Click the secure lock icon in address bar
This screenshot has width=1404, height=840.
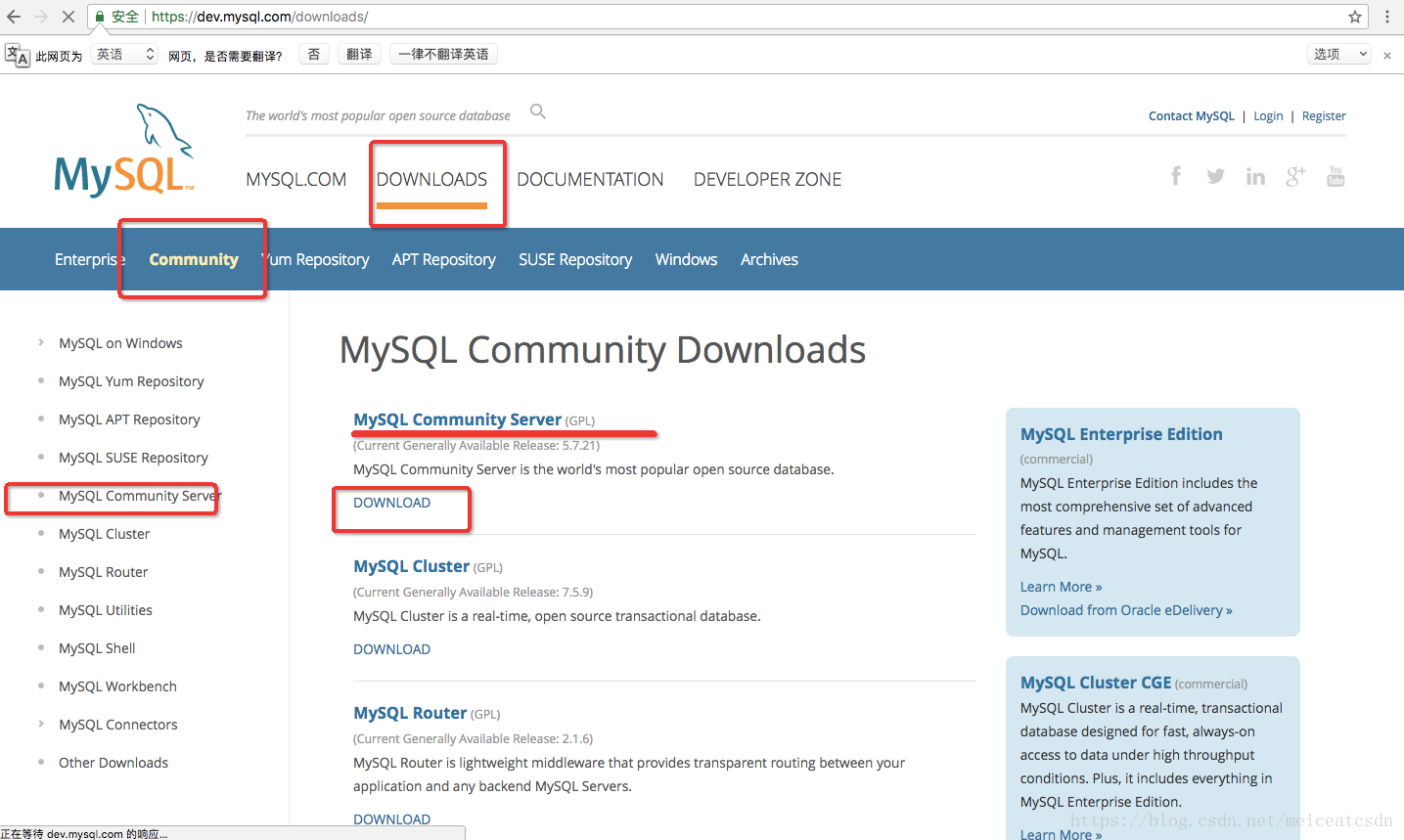(x=100, y=17)
